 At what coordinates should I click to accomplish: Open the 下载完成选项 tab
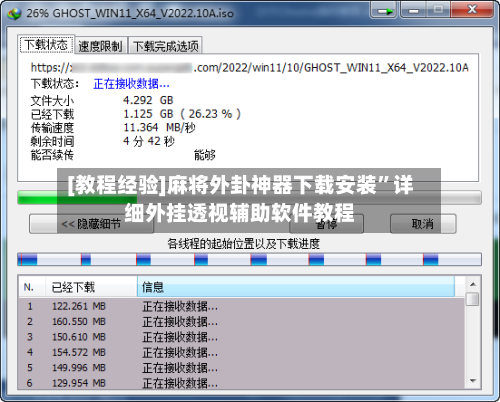166,46
